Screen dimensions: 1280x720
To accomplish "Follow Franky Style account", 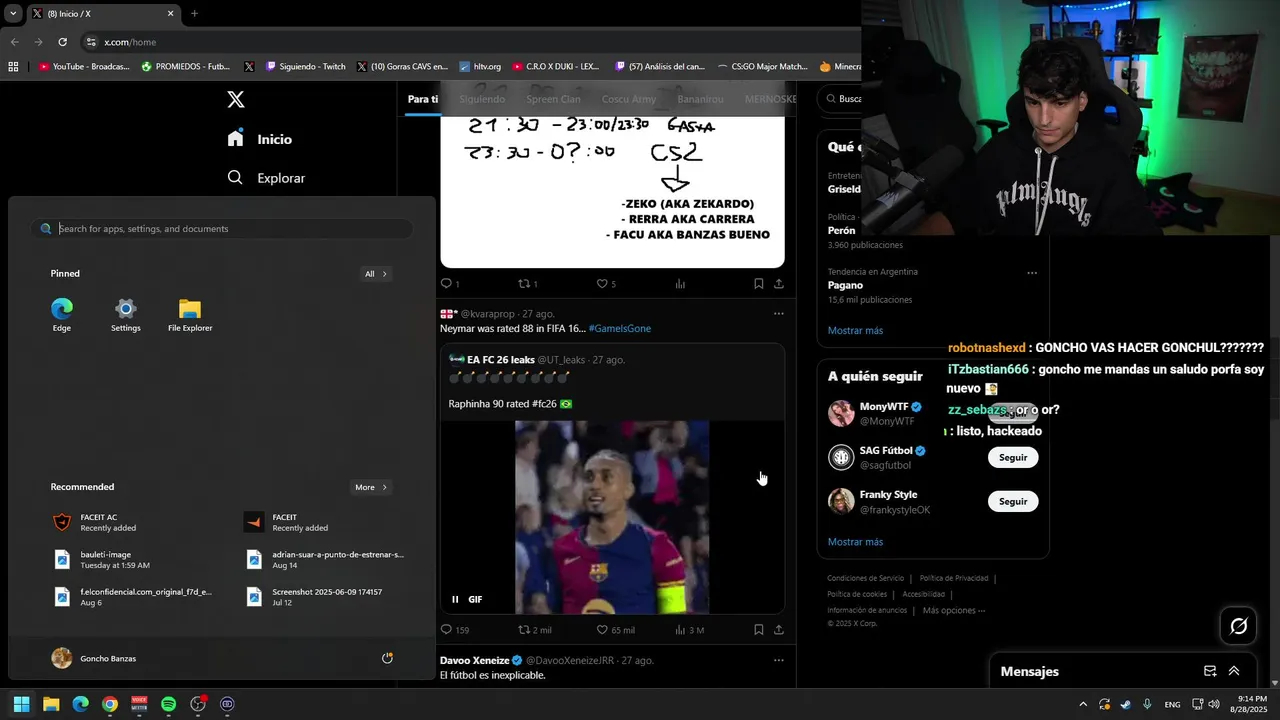I will click(x=1013, y=501).
